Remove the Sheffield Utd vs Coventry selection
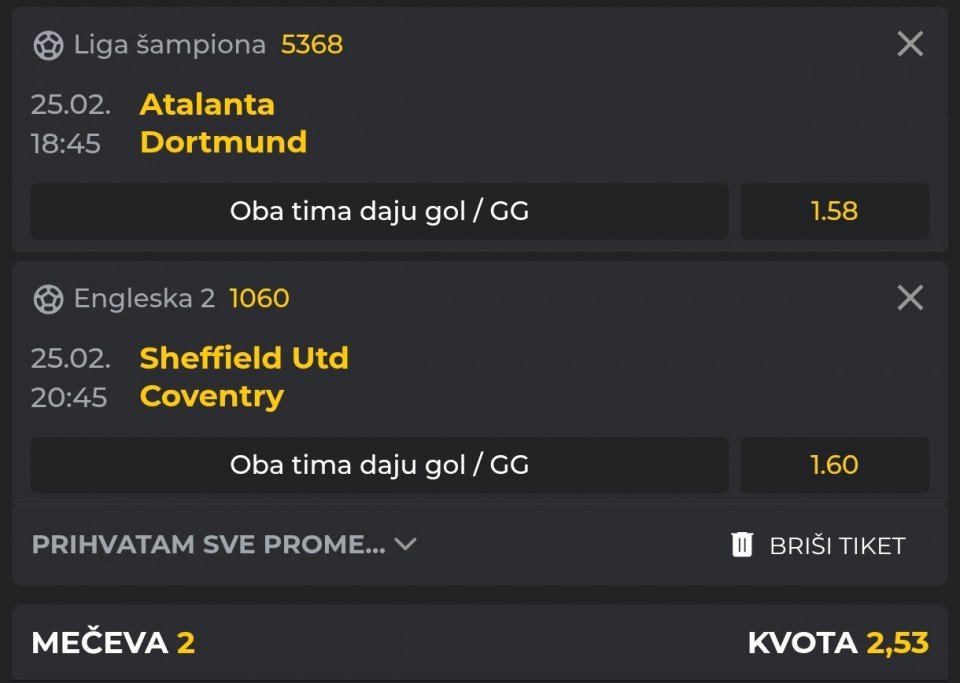This screenshot has height=683, width=960. click(x=910, y=298)
